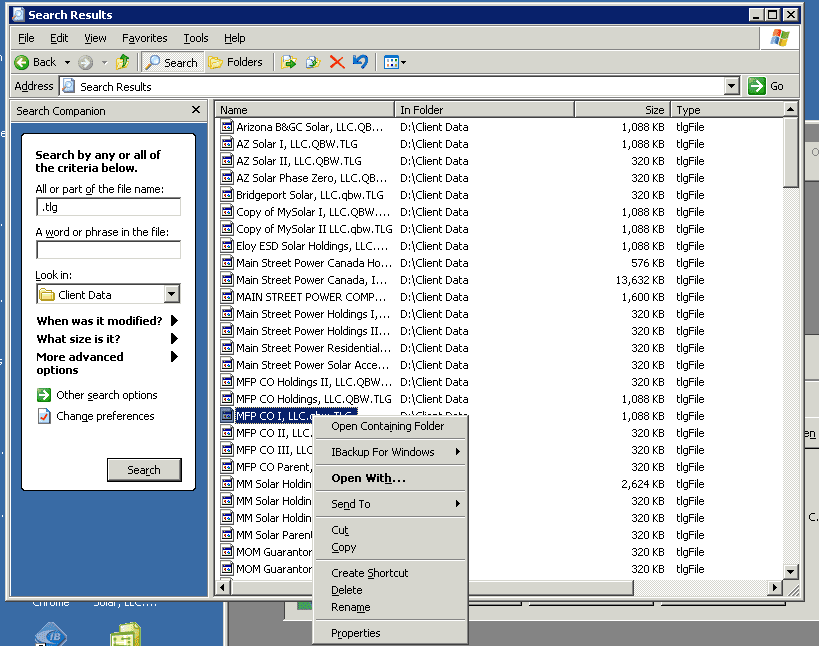This screenshot has width=819, height=646.
Task: Click the Up One Level folder icon
Action: 122,61
